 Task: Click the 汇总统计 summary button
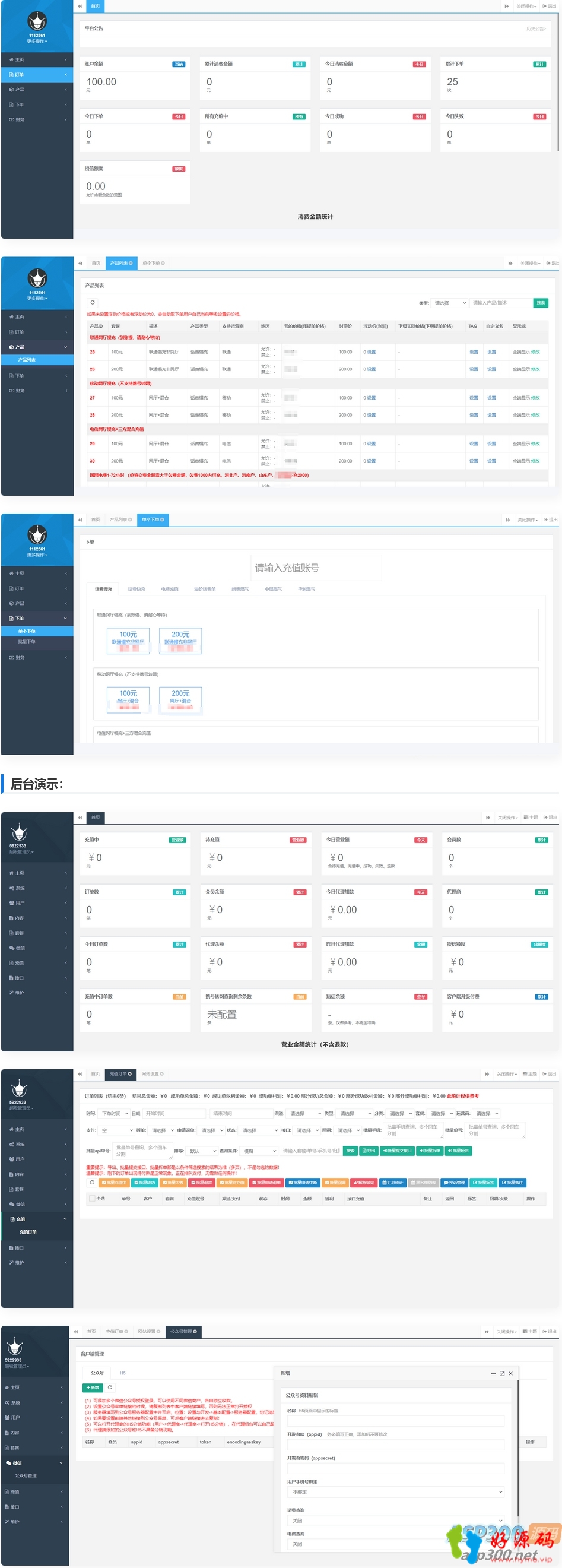(392, 1183)
